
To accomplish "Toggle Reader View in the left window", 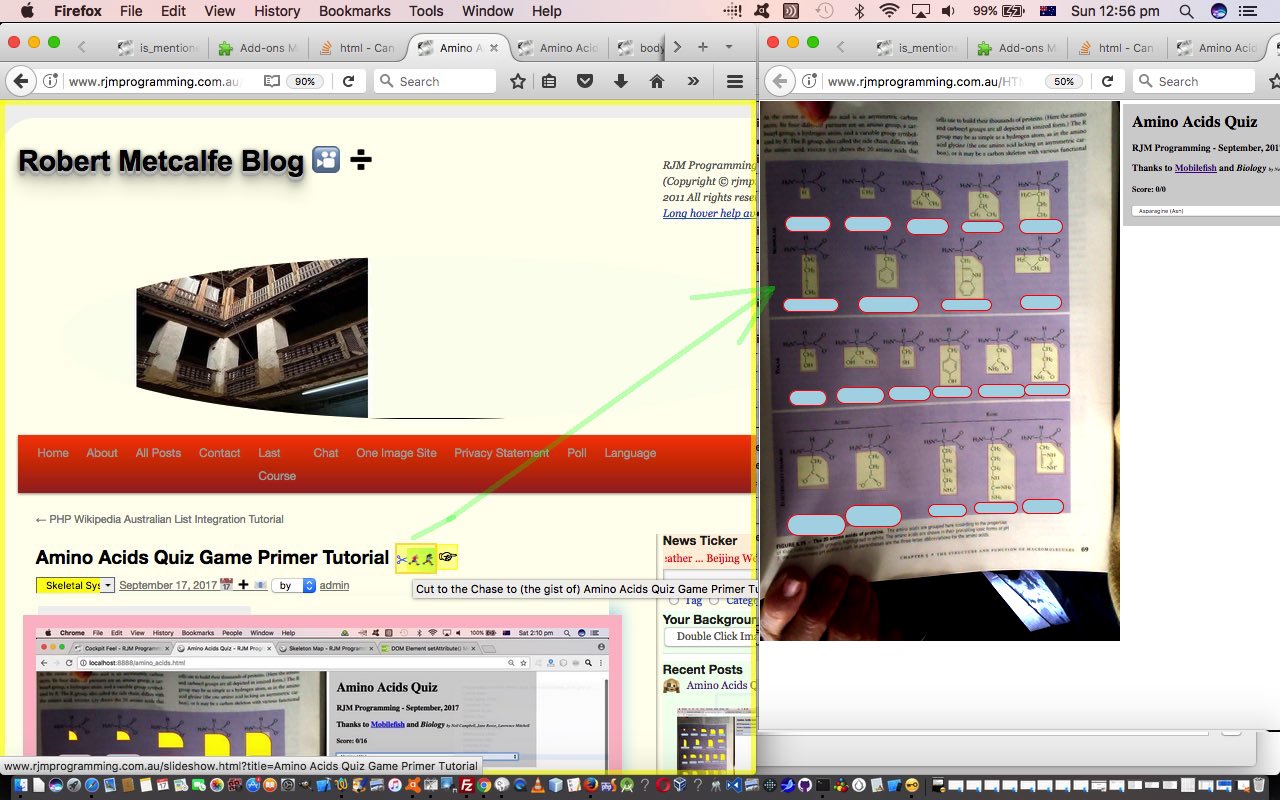I will point(272,82).
